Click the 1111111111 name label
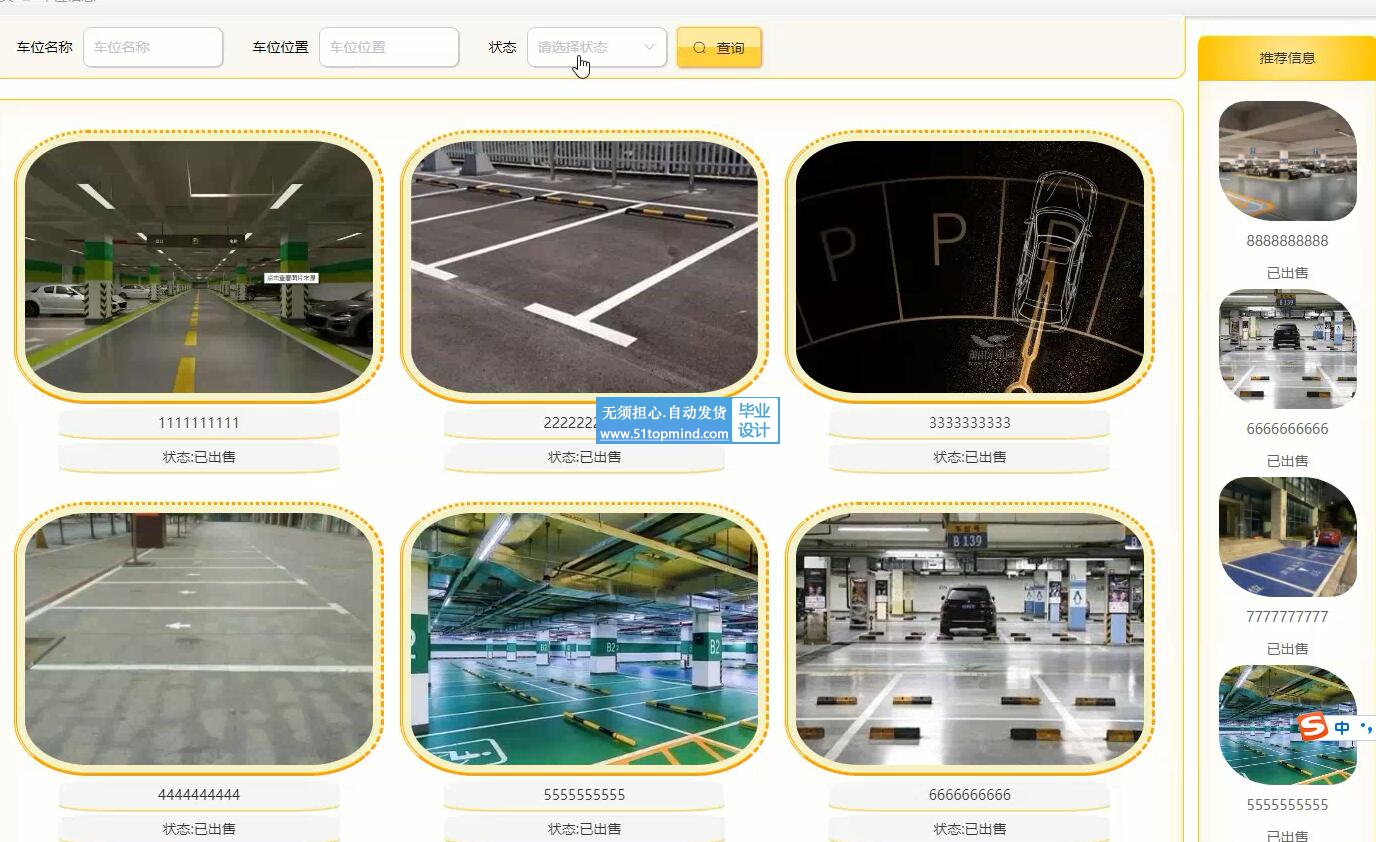Image resolution: width=1376 pixels, height=842 pixels. click(x=199, y=423)
